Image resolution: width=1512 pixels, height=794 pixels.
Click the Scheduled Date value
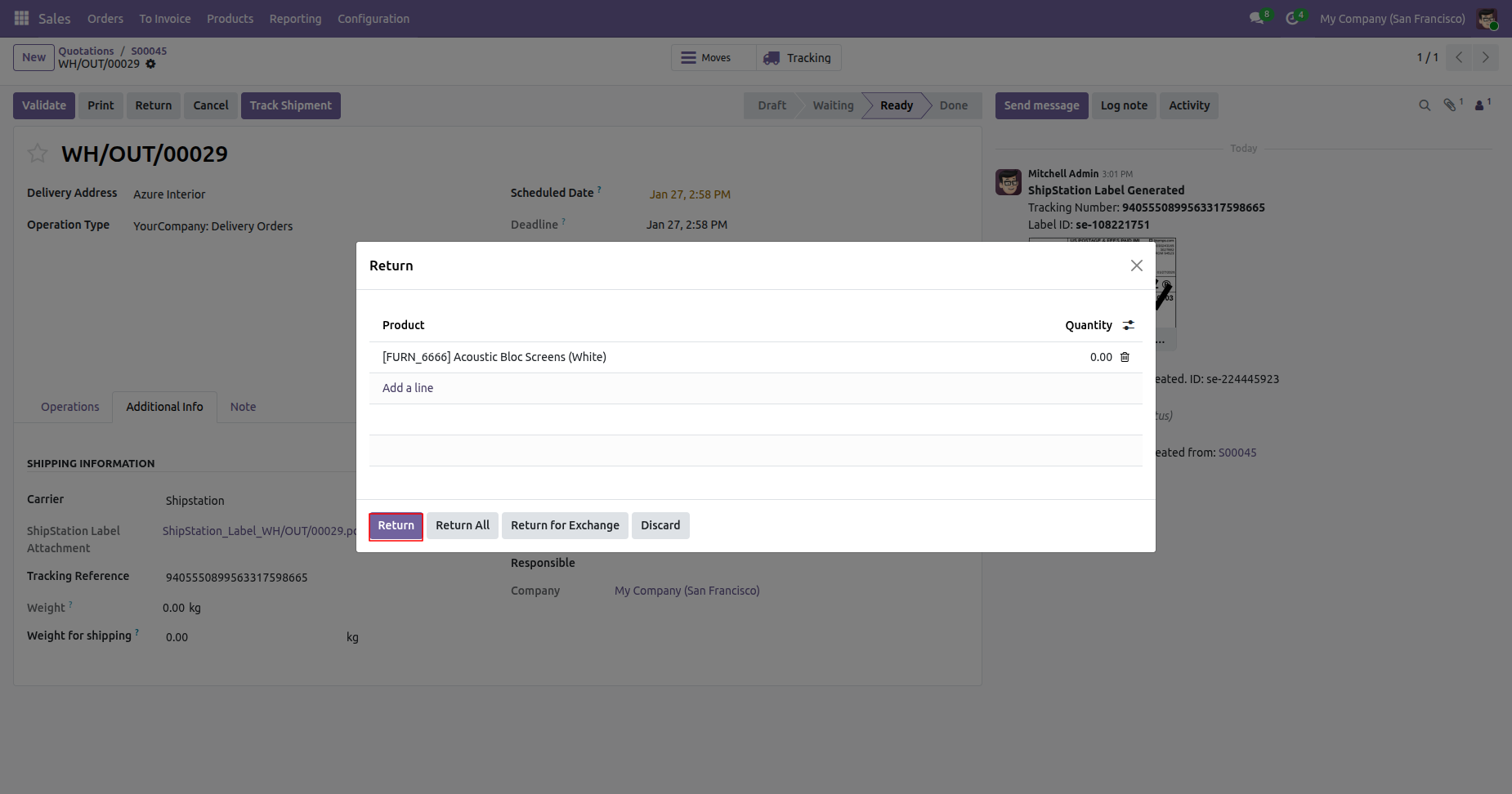690,194
